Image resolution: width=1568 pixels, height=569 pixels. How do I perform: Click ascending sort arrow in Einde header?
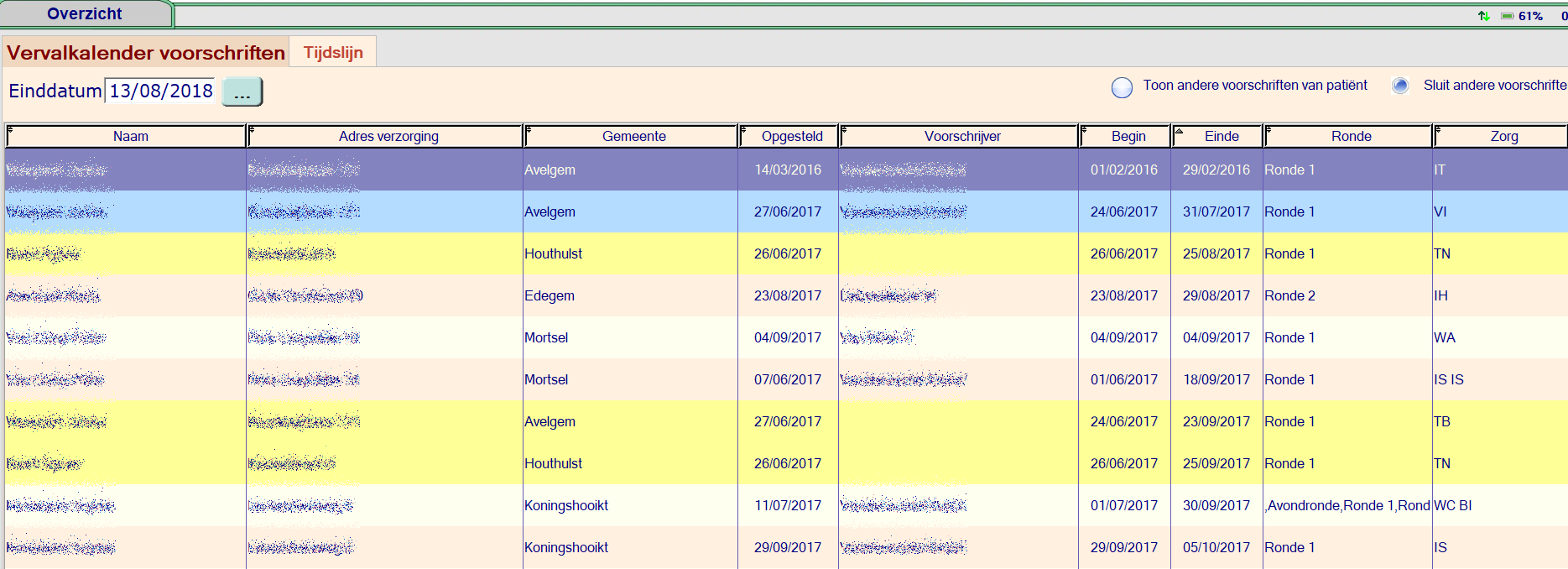pos(1179,131)
